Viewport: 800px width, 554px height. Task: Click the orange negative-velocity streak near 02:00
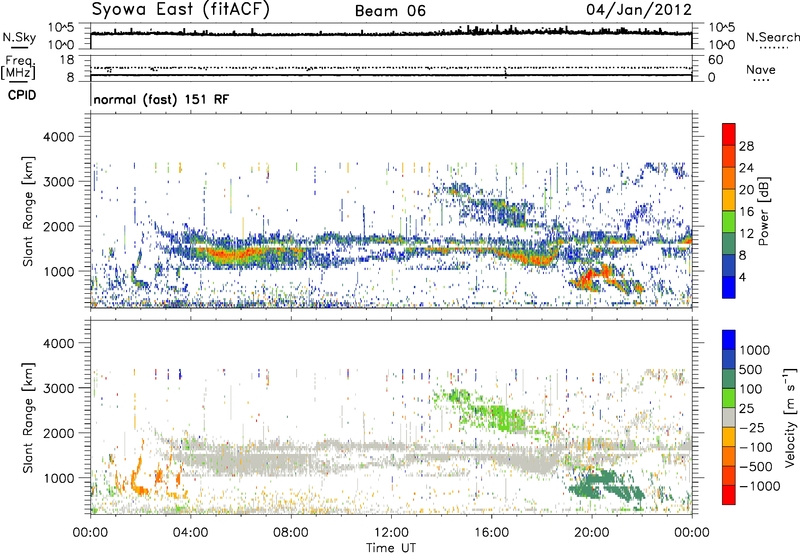click(138, 476)
